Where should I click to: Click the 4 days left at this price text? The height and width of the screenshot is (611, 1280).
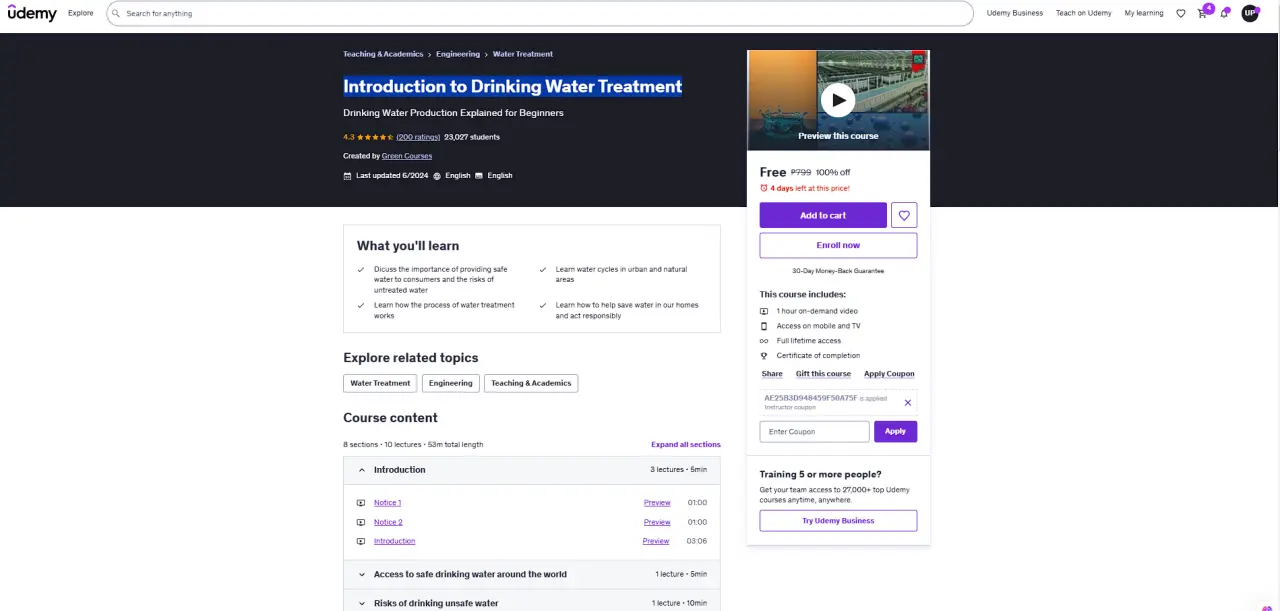point(810,188)
